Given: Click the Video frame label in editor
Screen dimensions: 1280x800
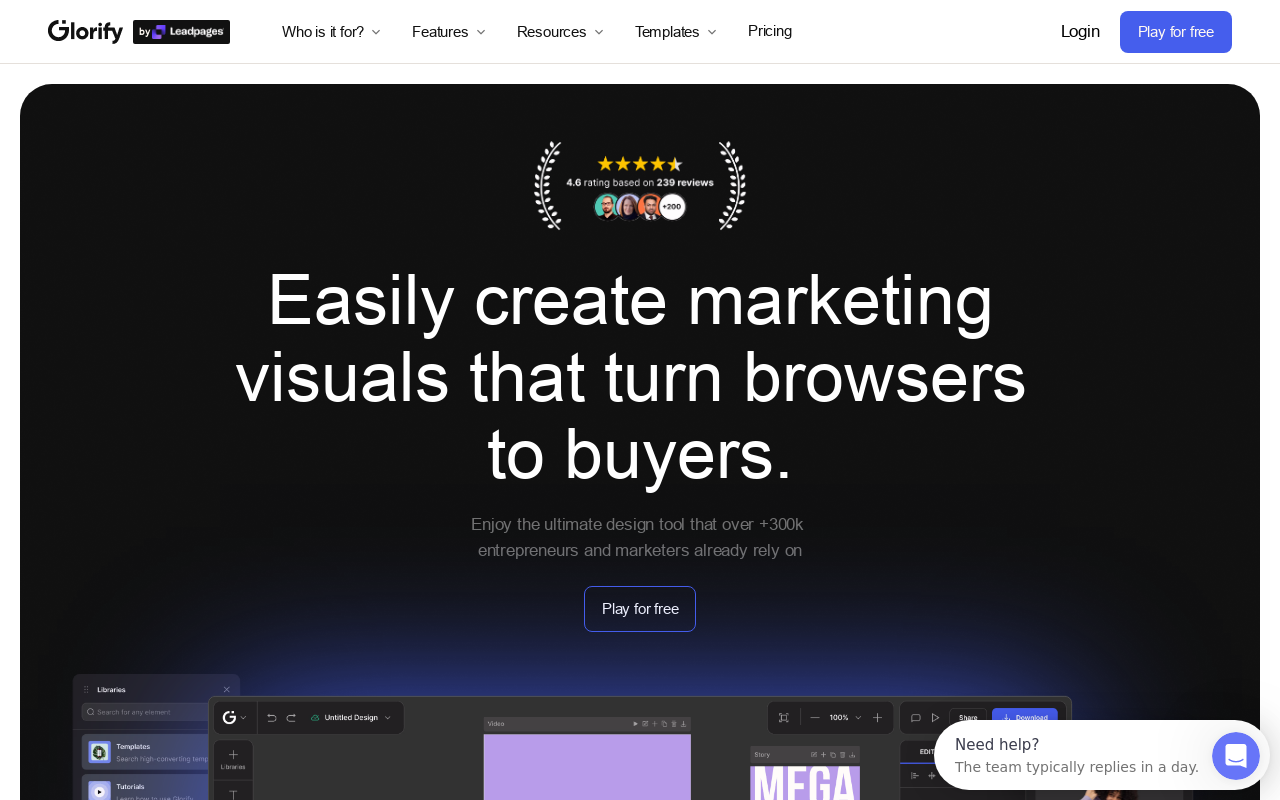Looking at the screenshot, I should [496, 723].
